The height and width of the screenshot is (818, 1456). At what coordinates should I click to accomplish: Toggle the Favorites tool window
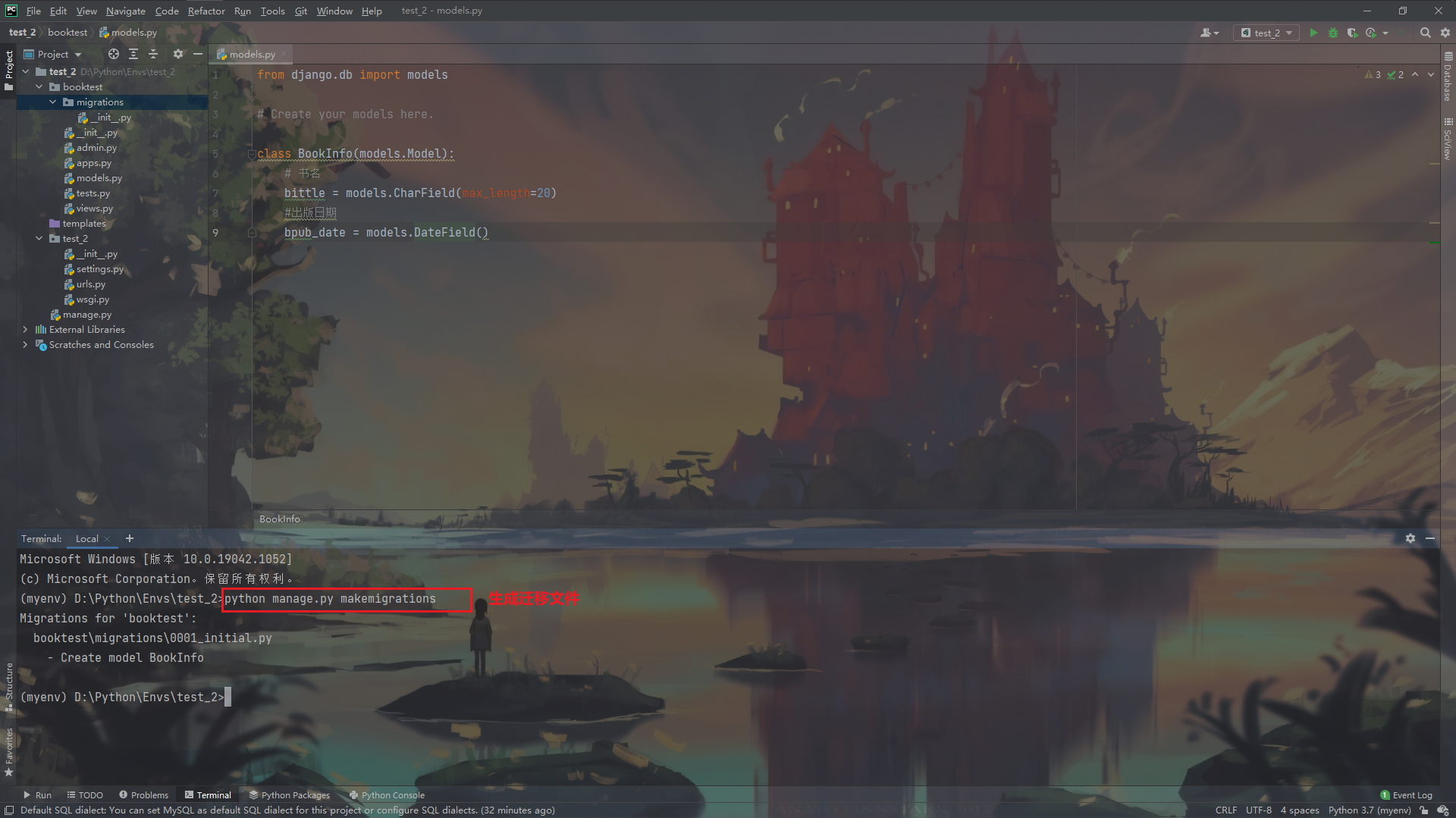[x=8, y=752]
